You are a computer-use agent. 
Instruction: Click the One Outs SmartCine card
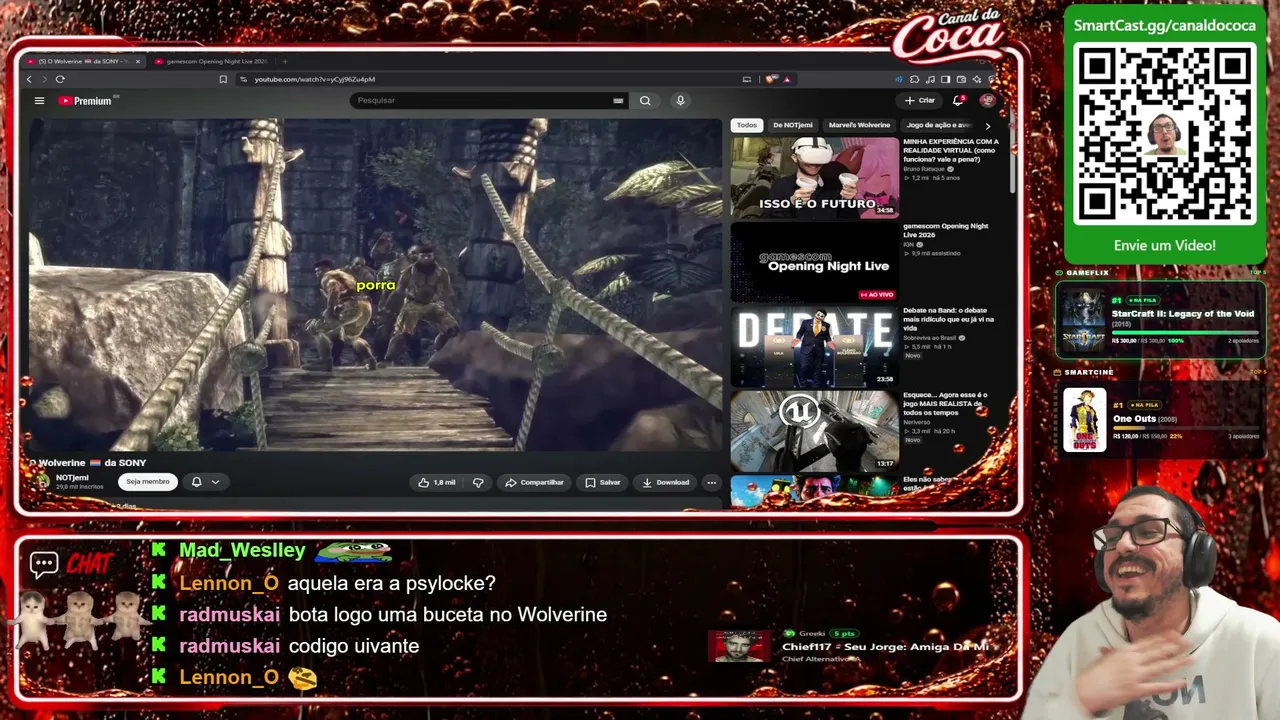(x=1161, y=420)
